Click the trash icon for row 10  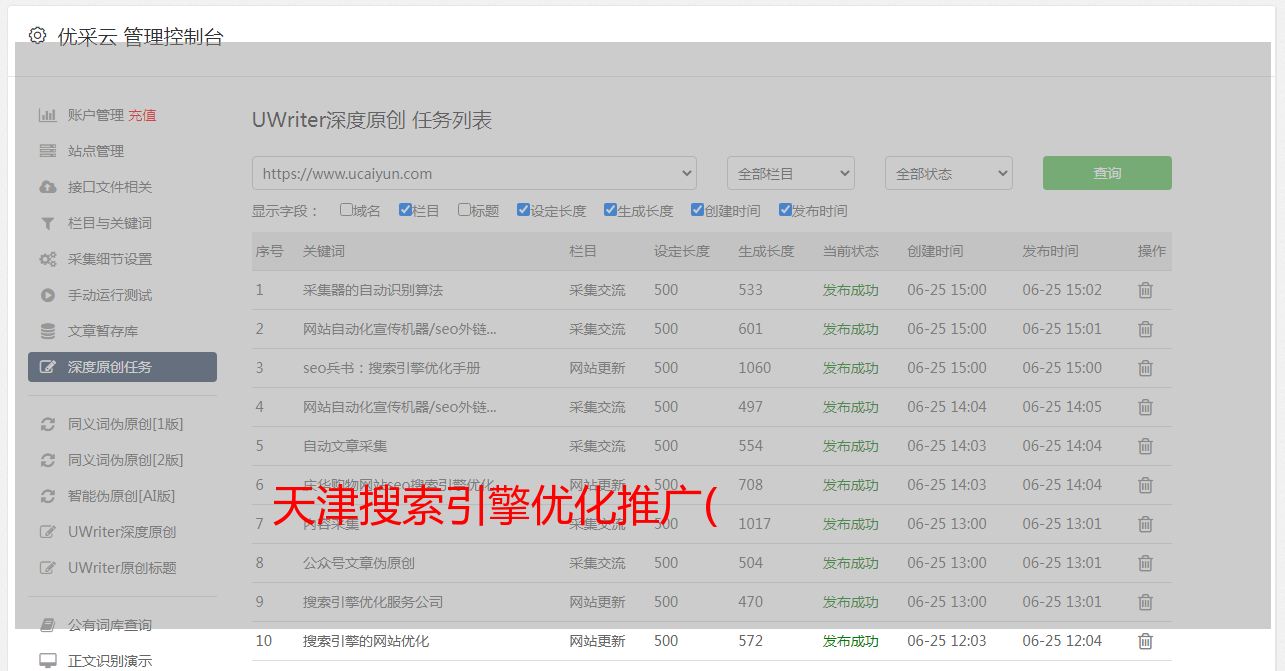1145,641
